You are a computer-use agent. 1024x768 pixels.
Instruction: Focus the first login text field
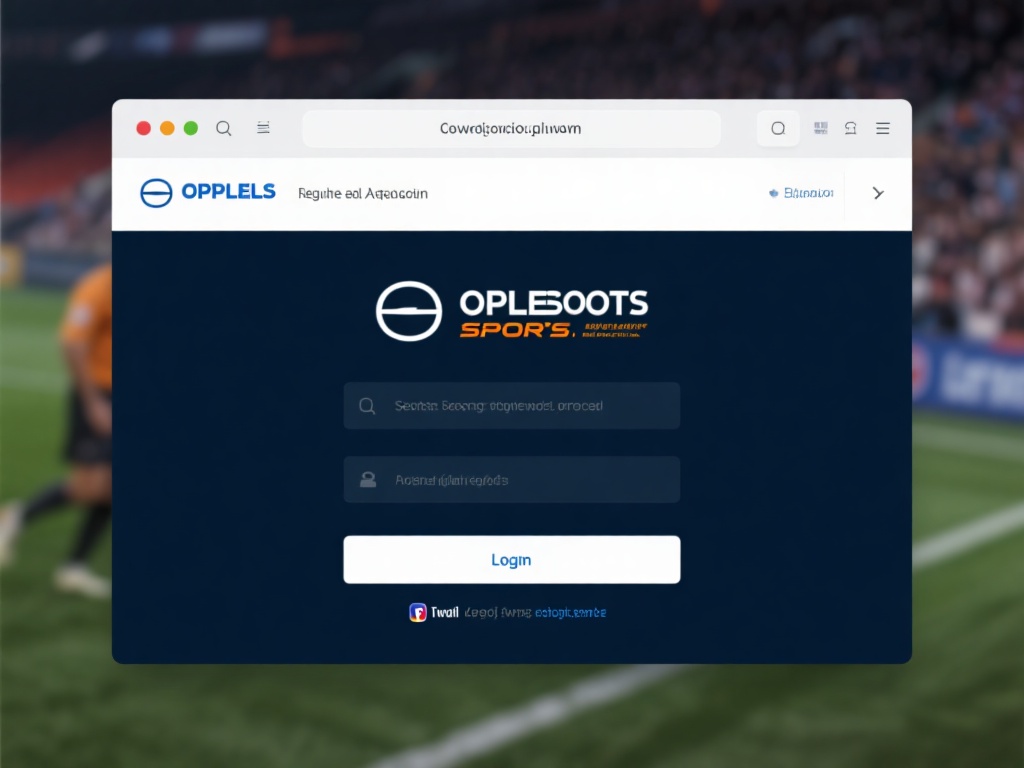tap(511, 406)
